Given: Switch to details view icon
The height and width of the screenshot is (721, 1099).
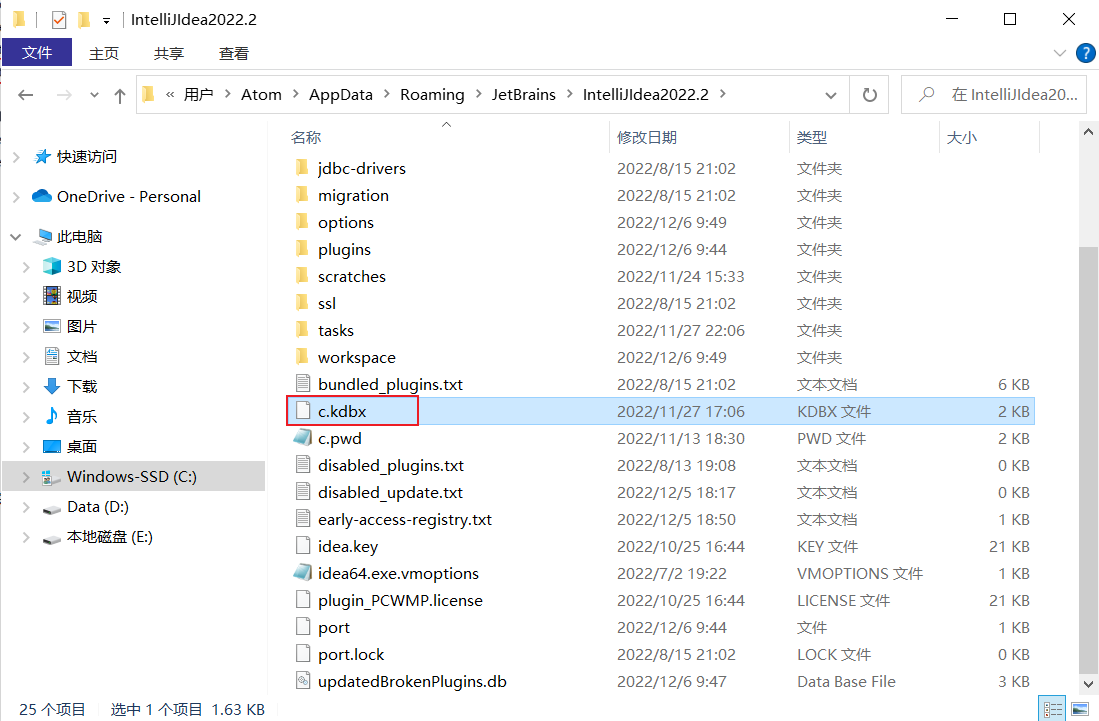Looking at the screenshot, I should point(1052,709).
